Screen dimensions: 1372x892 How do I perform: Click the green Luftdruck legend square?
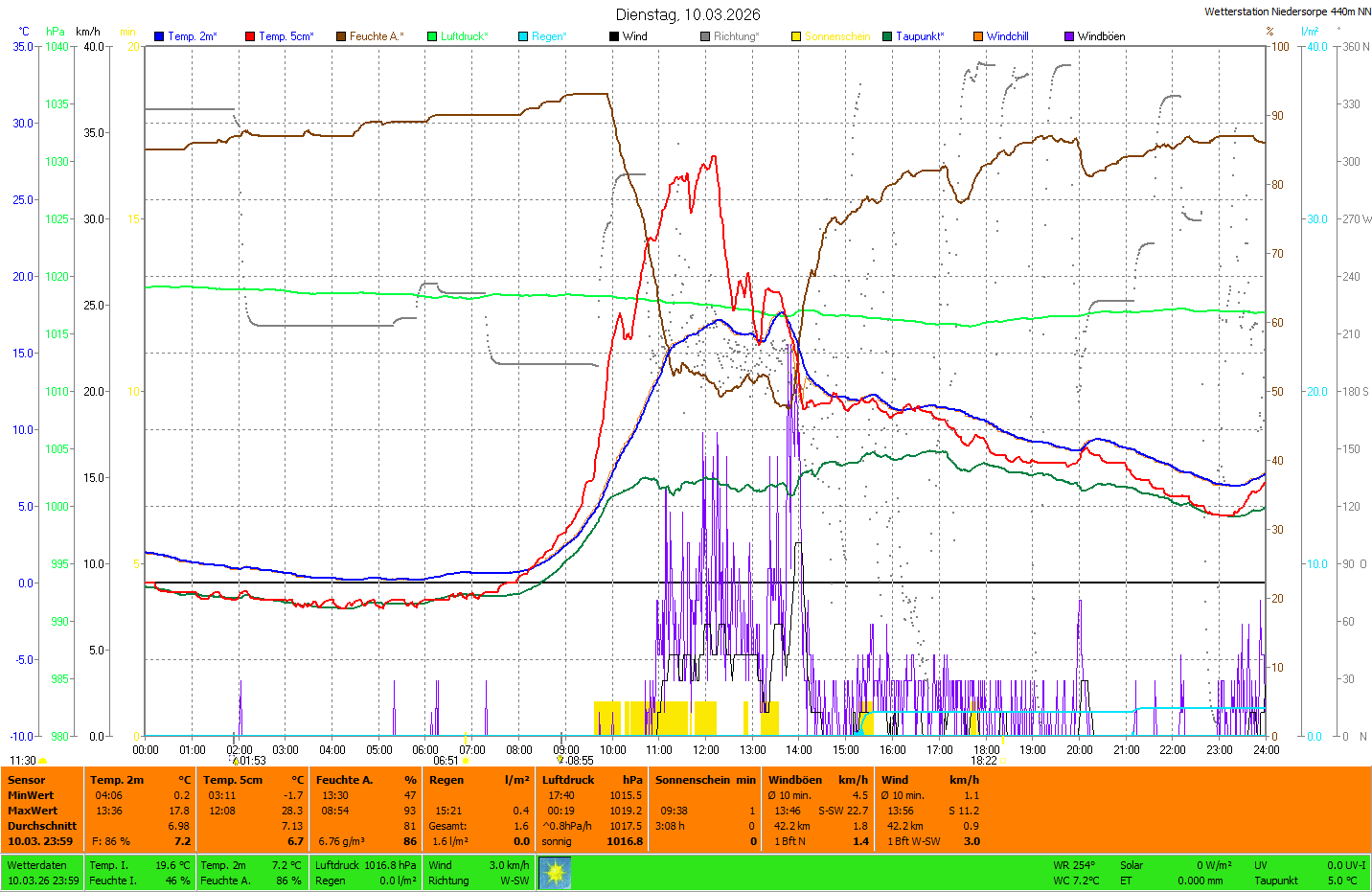coord(432,36)
